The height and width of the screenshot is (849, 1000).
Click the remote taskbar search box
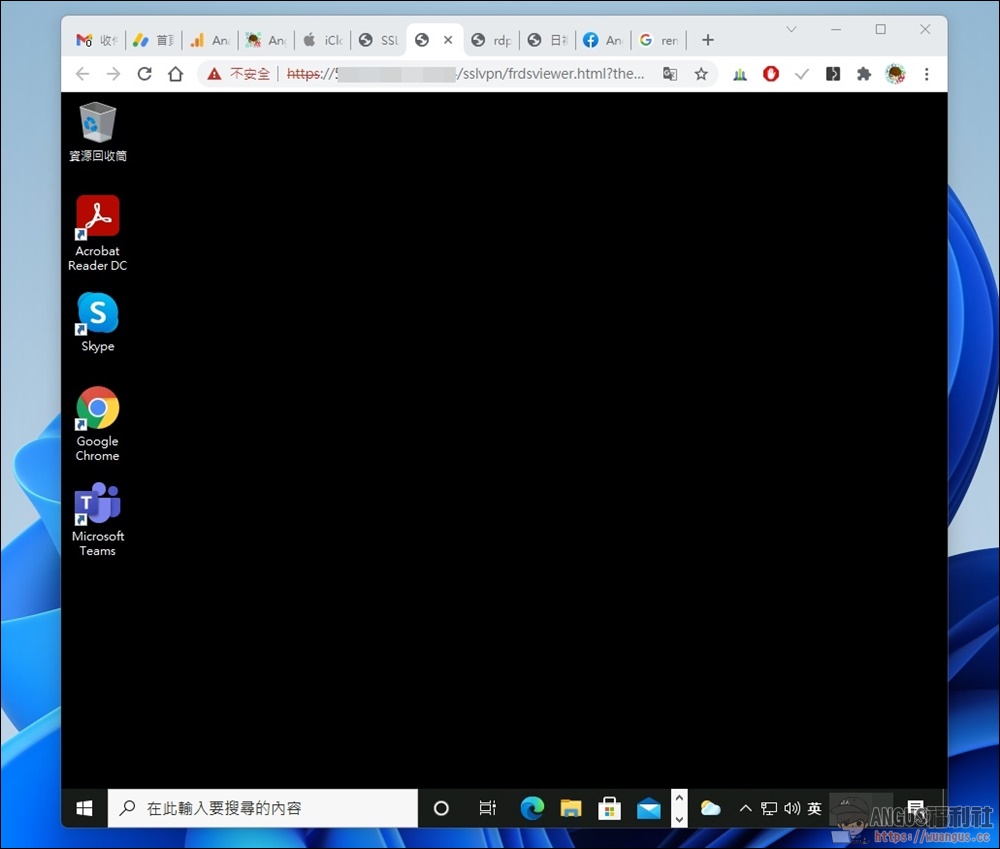pos(263,808)
